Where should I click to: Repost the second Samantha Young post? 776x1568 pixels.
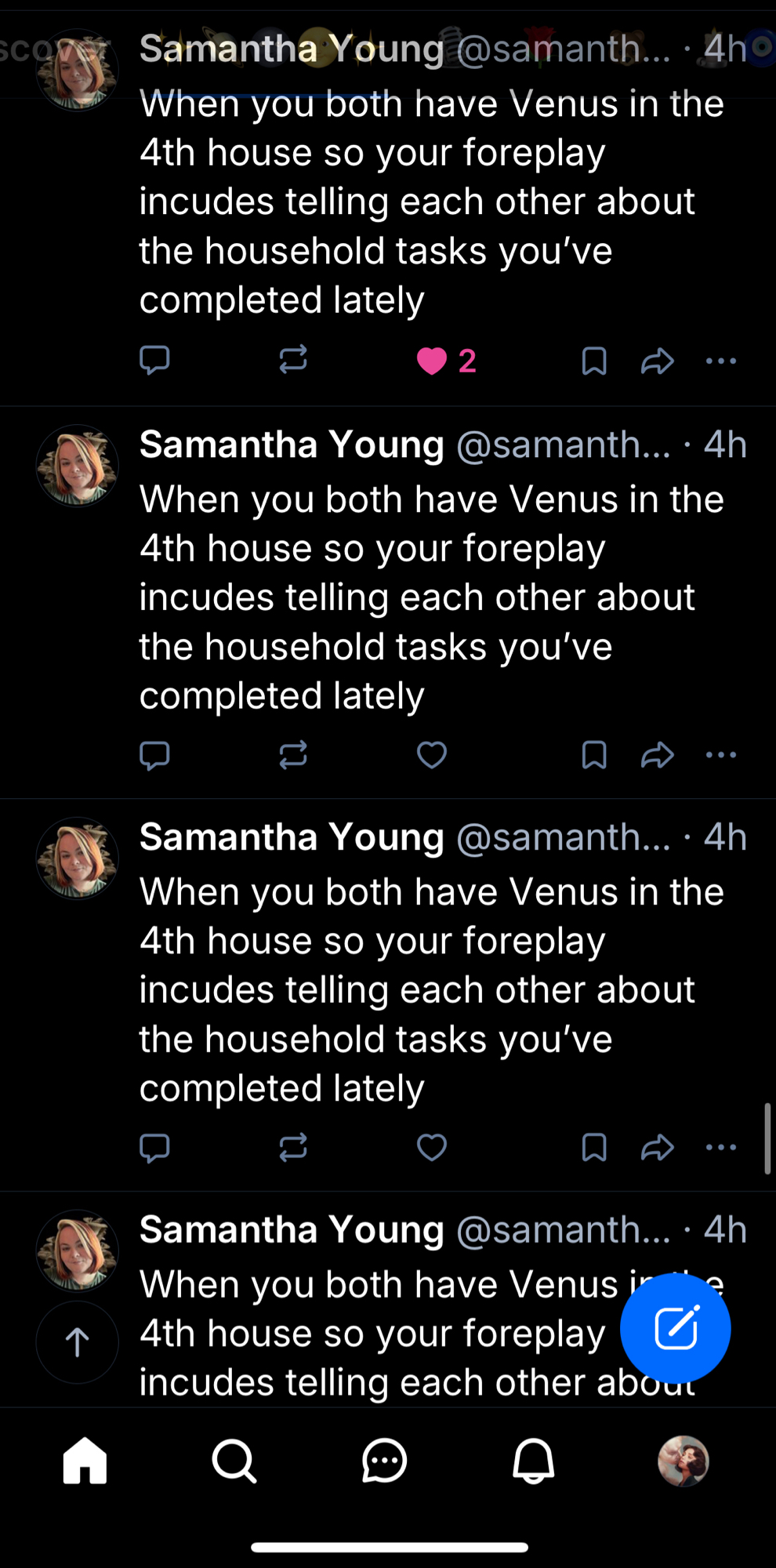(293, 755)
